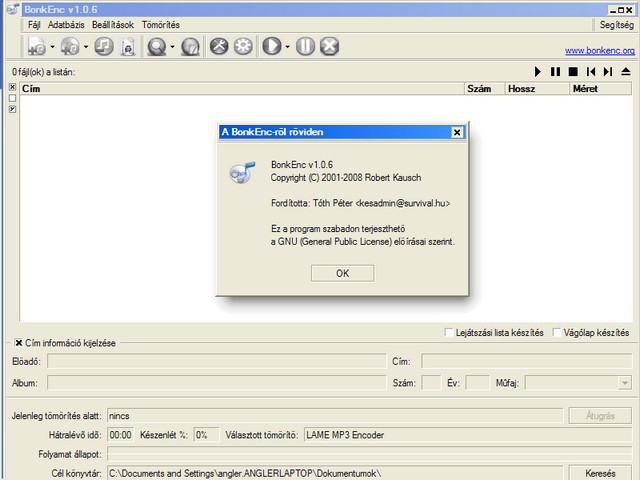Click the add audio CD contents icon

click(70, 46)
